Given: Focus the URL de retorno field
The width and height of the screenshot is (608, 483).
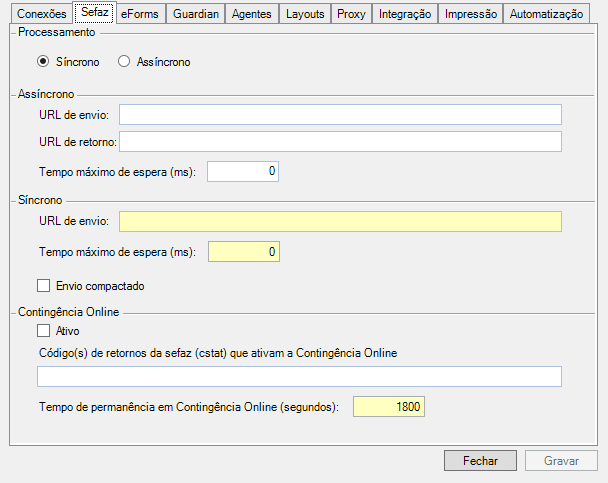Looking at the screenshot, I should (x=339, y=141).
